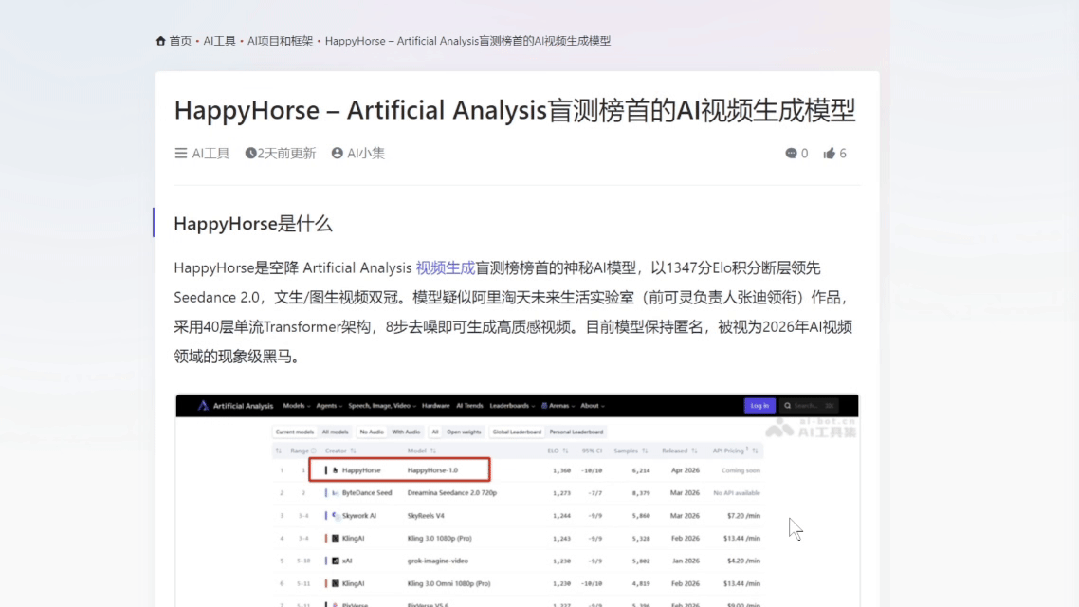Sort by the Released column header in the screenshot

(x=679, y=451)
